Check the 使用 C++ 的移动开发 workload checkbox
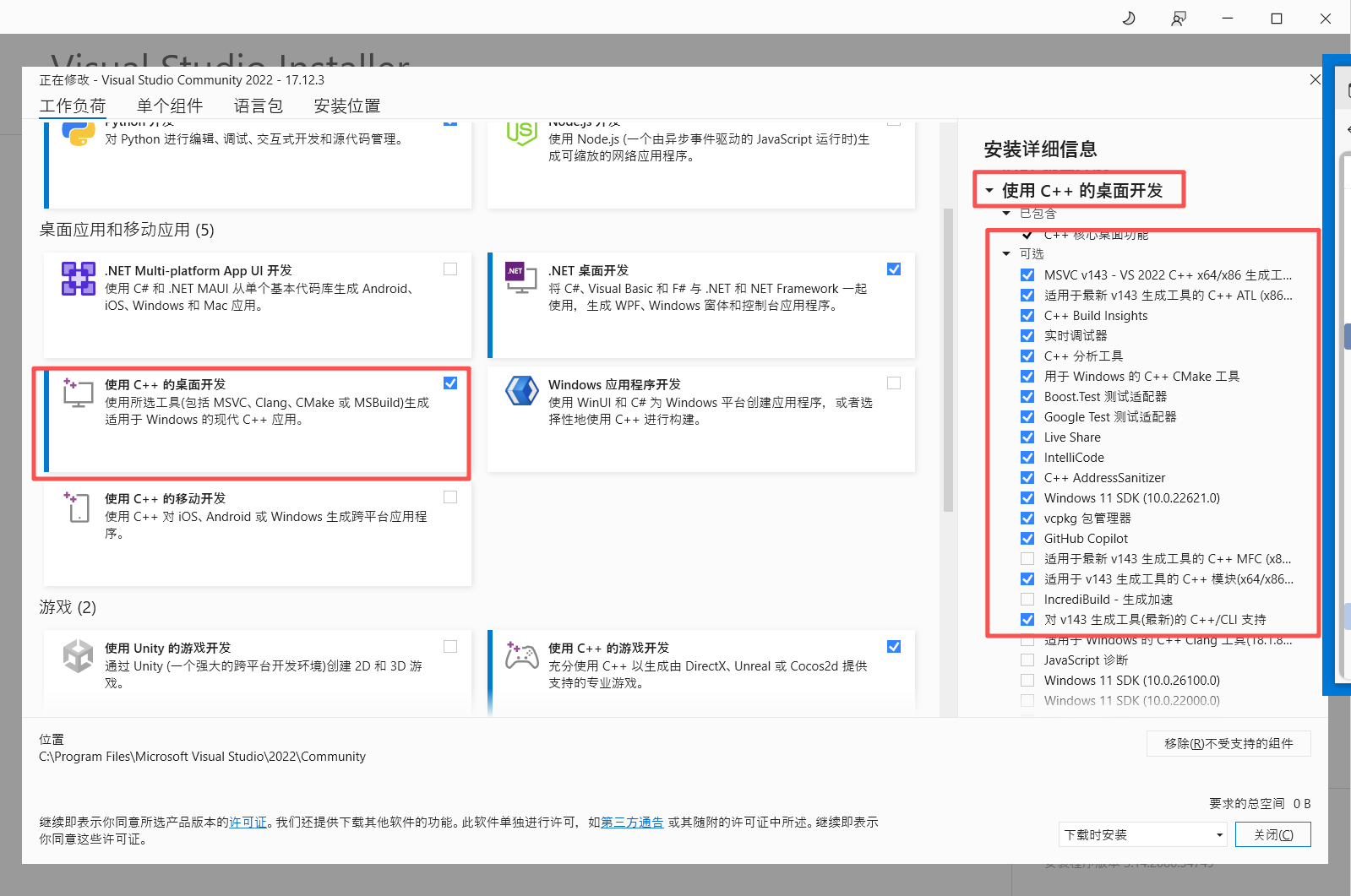The image size is (1351, 896). point(450,497)
